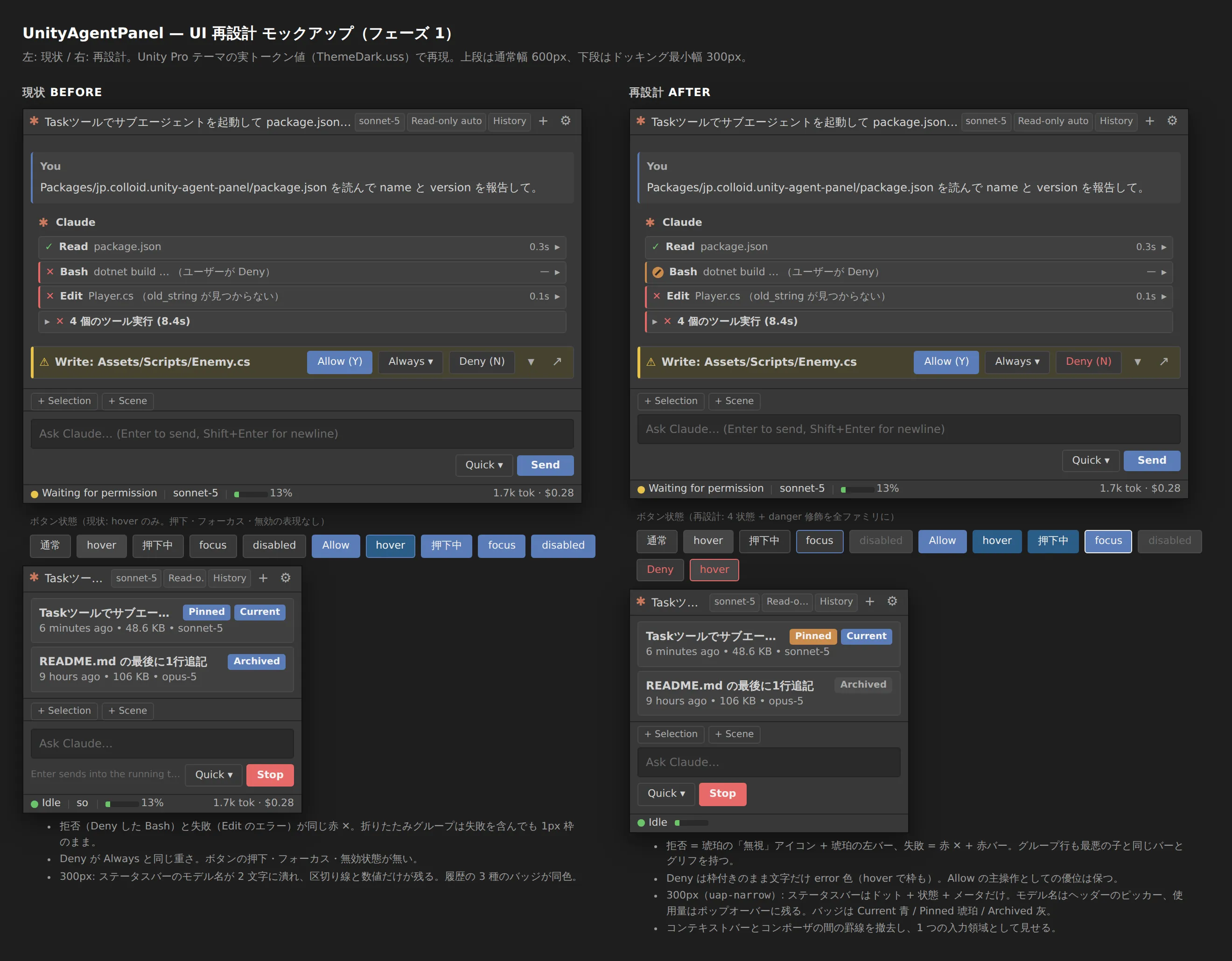This screenshot has height=961, width=1232.
Task: Click yellow status dot in BEFORE wide status bar
Action: pos(35,494)
